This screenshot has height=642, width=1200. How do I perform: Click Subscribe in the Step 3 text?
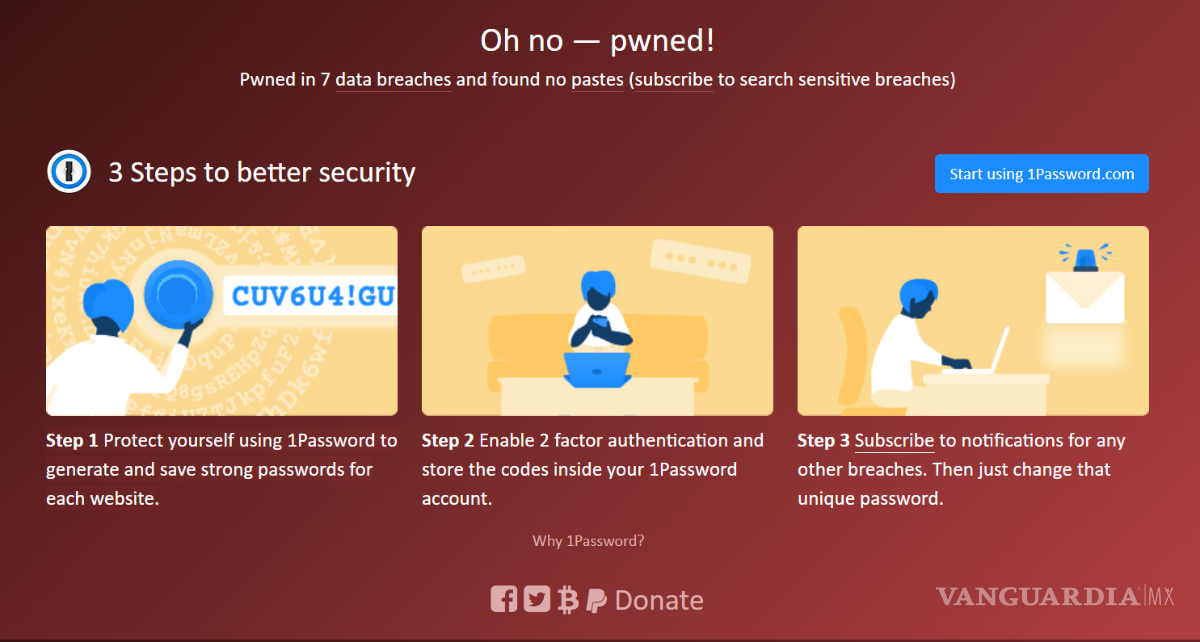tap(894, 440)
